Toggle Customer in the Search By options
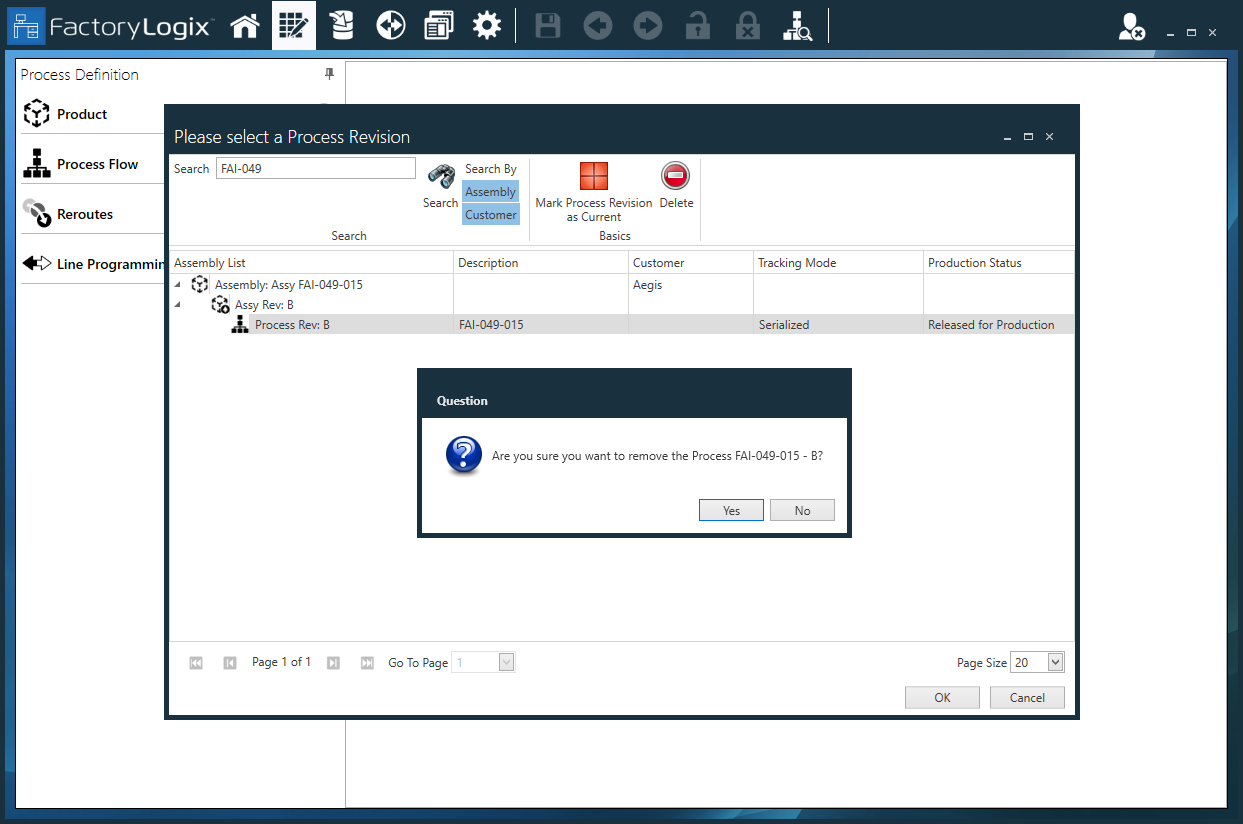Screen dimensions: 1243x824 [490, 214]
